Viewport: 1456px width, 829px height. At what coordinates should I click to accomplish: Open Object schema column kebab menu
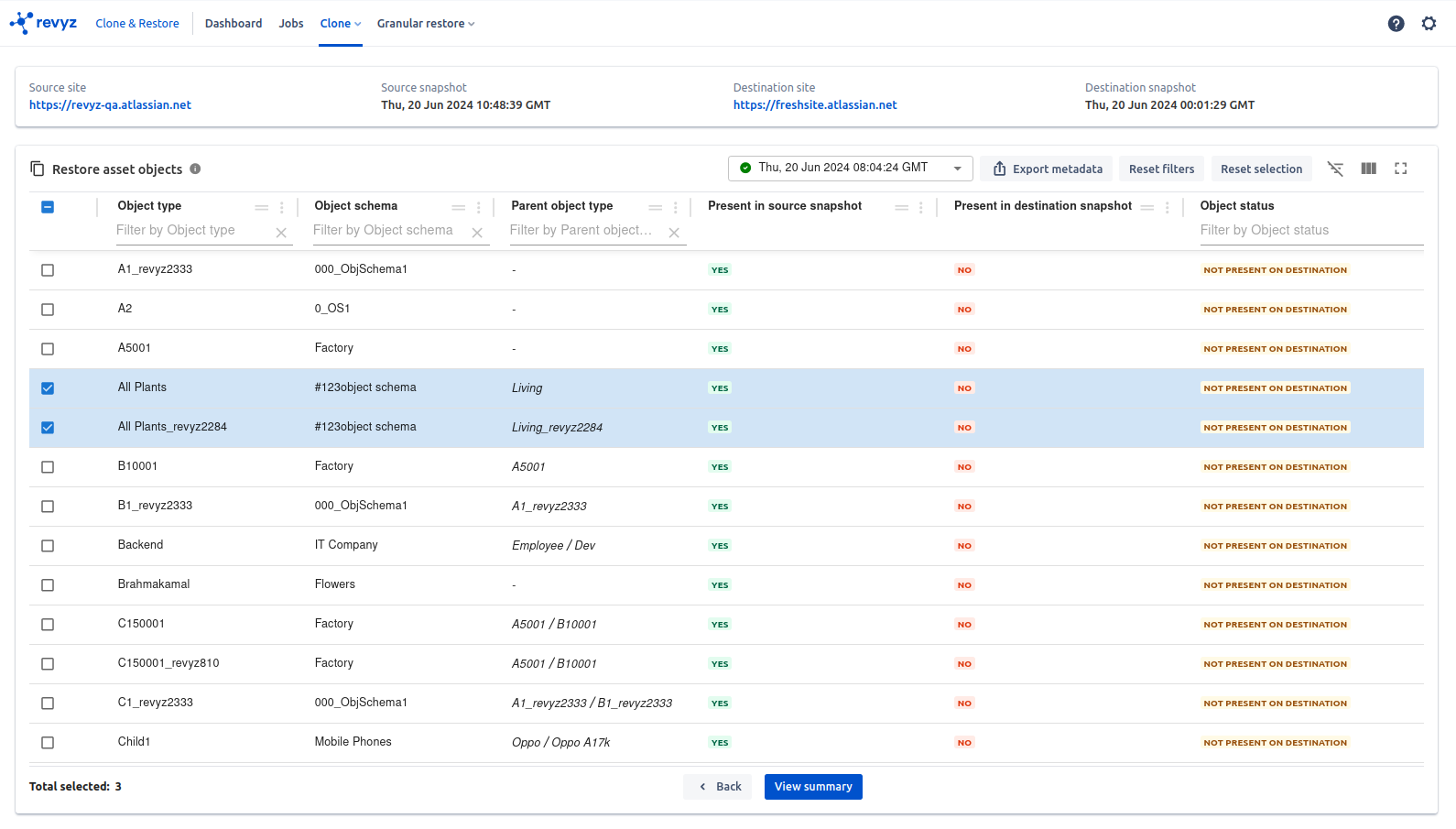point(479,208)
